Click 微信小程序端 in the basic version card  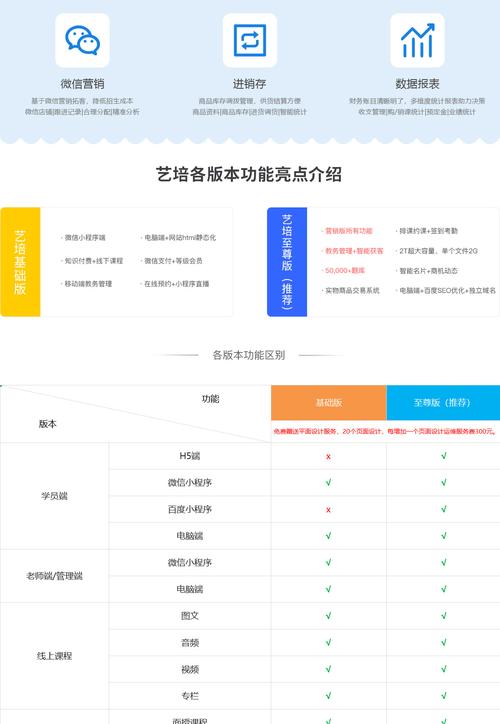click(x=84, y=237)
